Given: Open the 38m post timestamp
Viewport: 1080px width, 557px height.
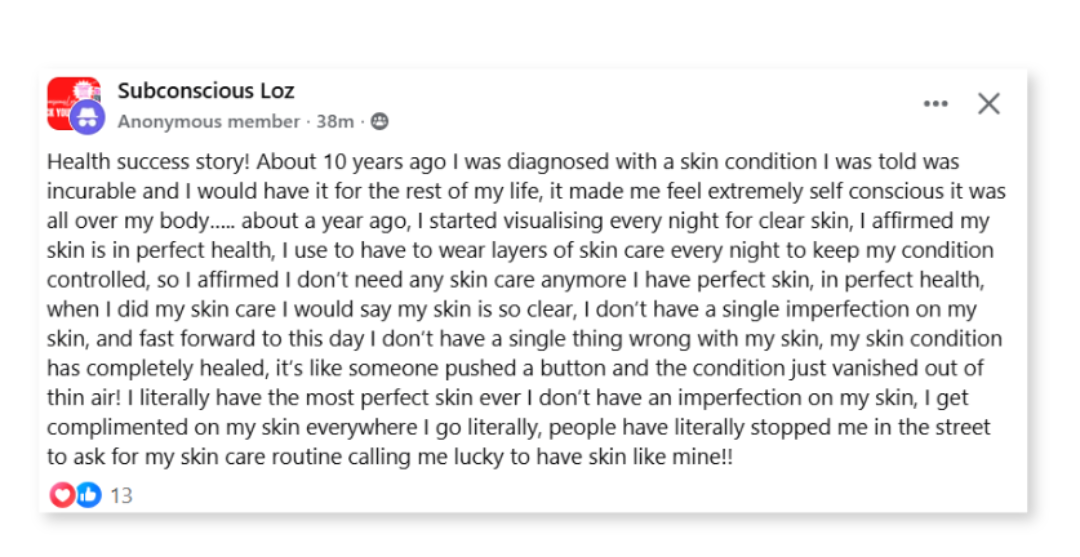Looking at the screenshot, I should (335, 122).
